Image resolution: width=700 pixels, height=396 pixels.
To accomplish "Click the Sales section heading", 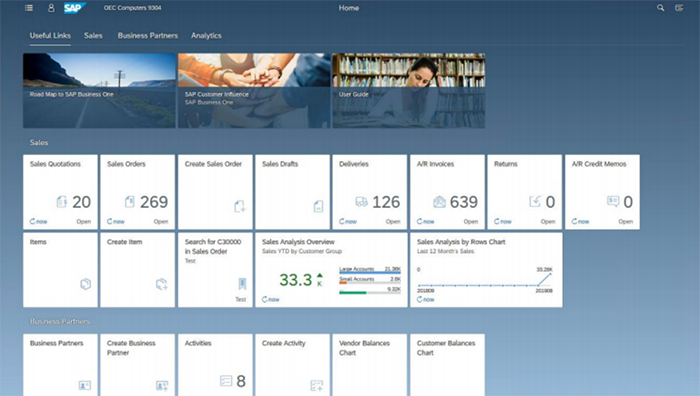I will 39,142.
